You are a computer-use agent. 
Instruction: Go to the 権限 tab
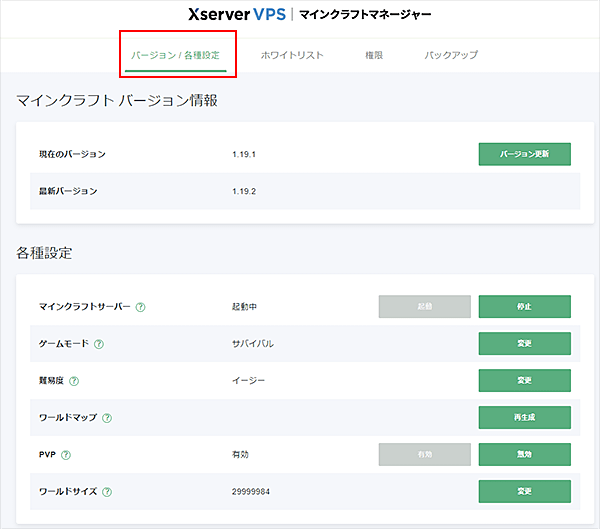click(374, 55)
